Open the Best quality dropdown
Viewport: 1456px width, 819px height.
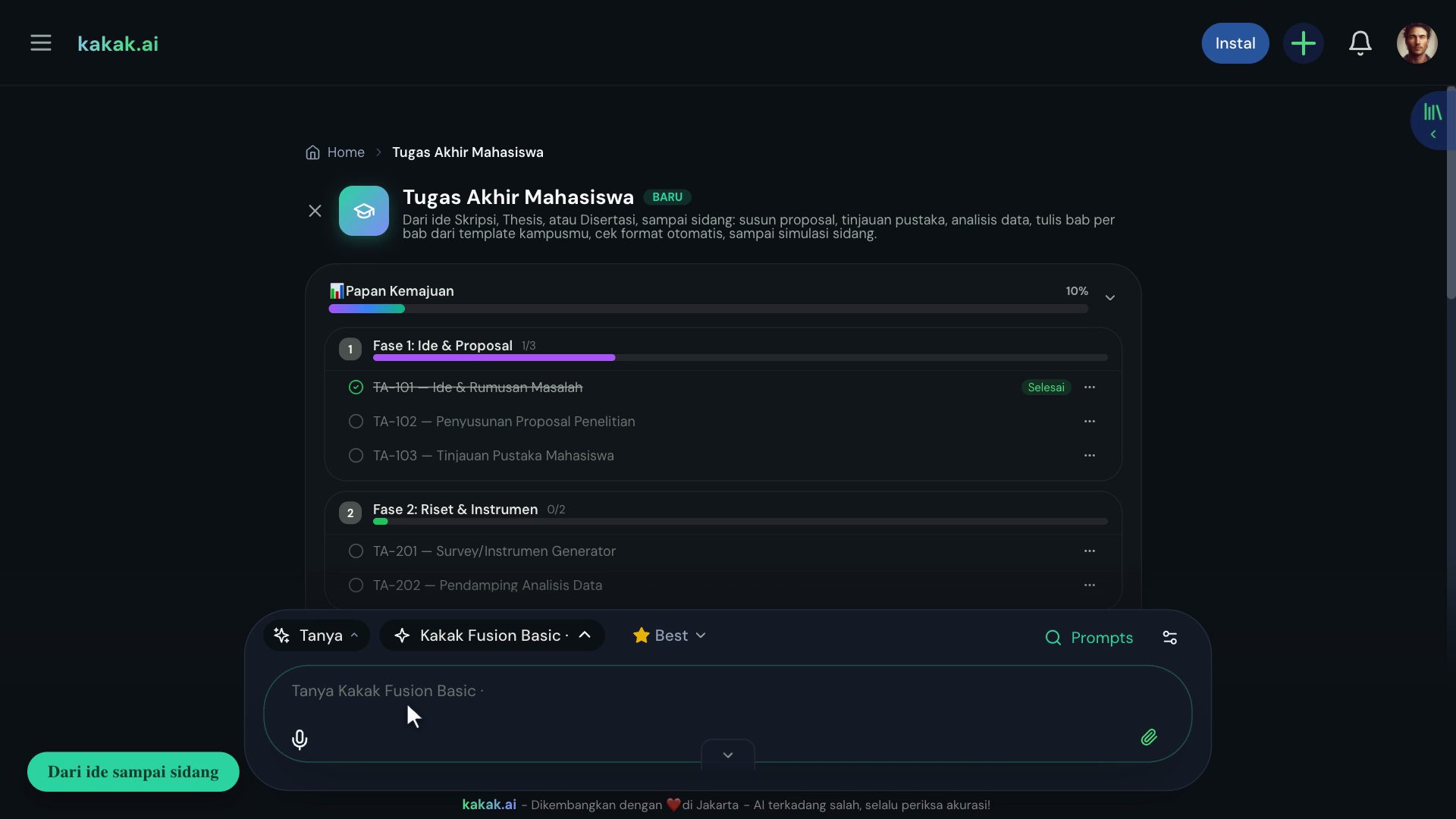[x=670, y=635]
